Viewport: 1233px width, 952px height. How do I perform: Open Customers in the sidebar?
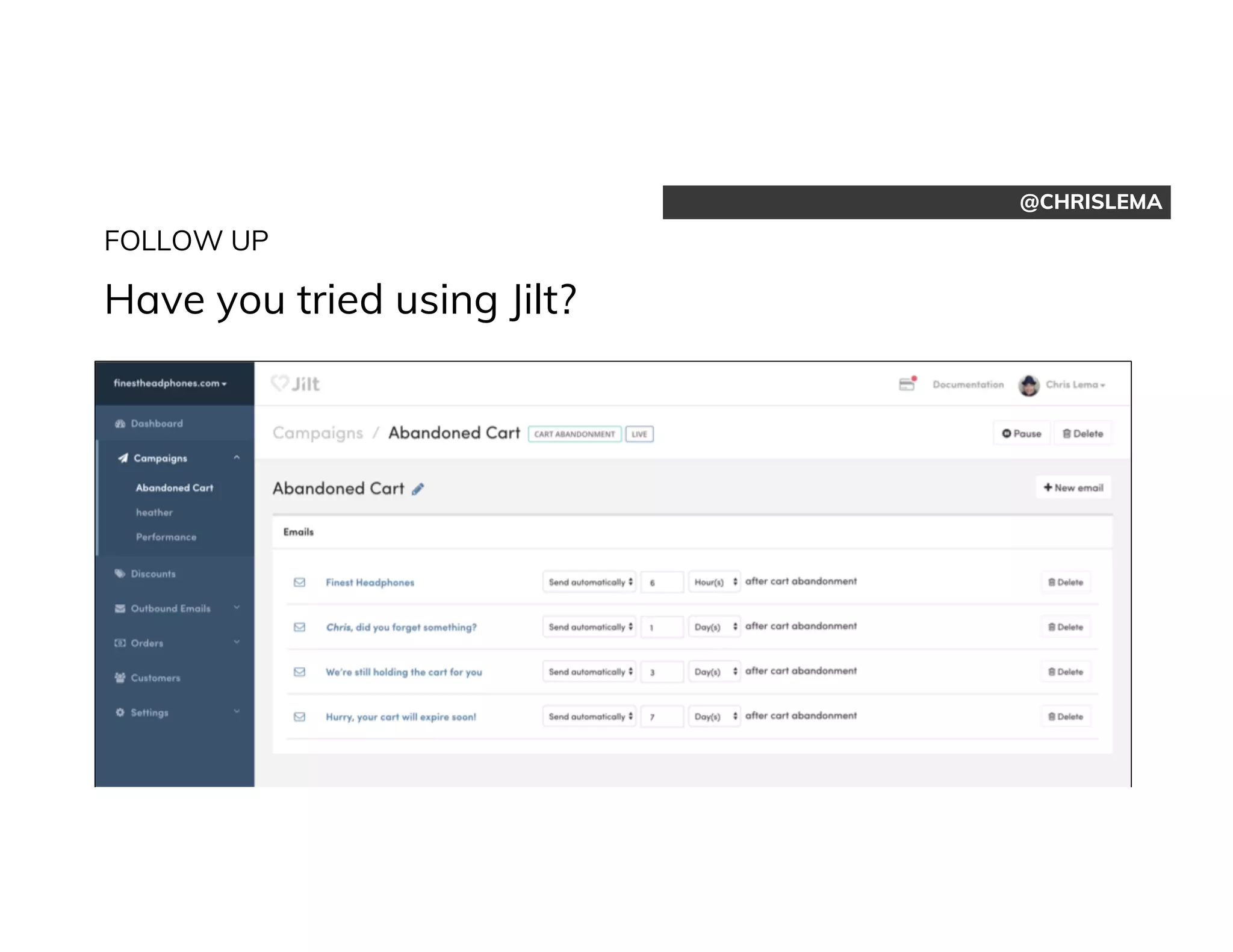pos(156,678)
